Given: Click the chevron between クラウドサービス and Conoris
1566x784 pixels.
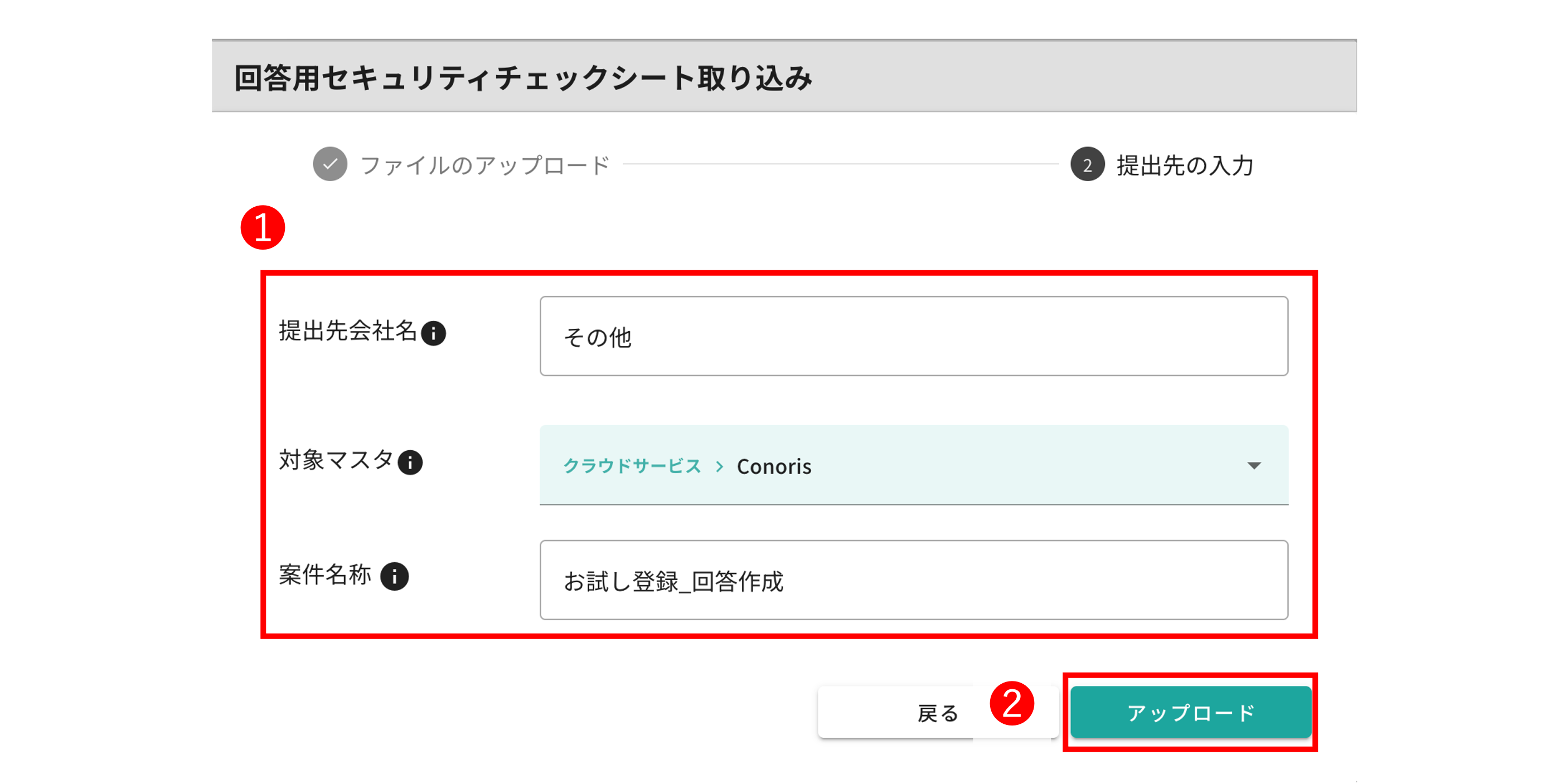Looking at the screenshot, I should tap(720, 466).
